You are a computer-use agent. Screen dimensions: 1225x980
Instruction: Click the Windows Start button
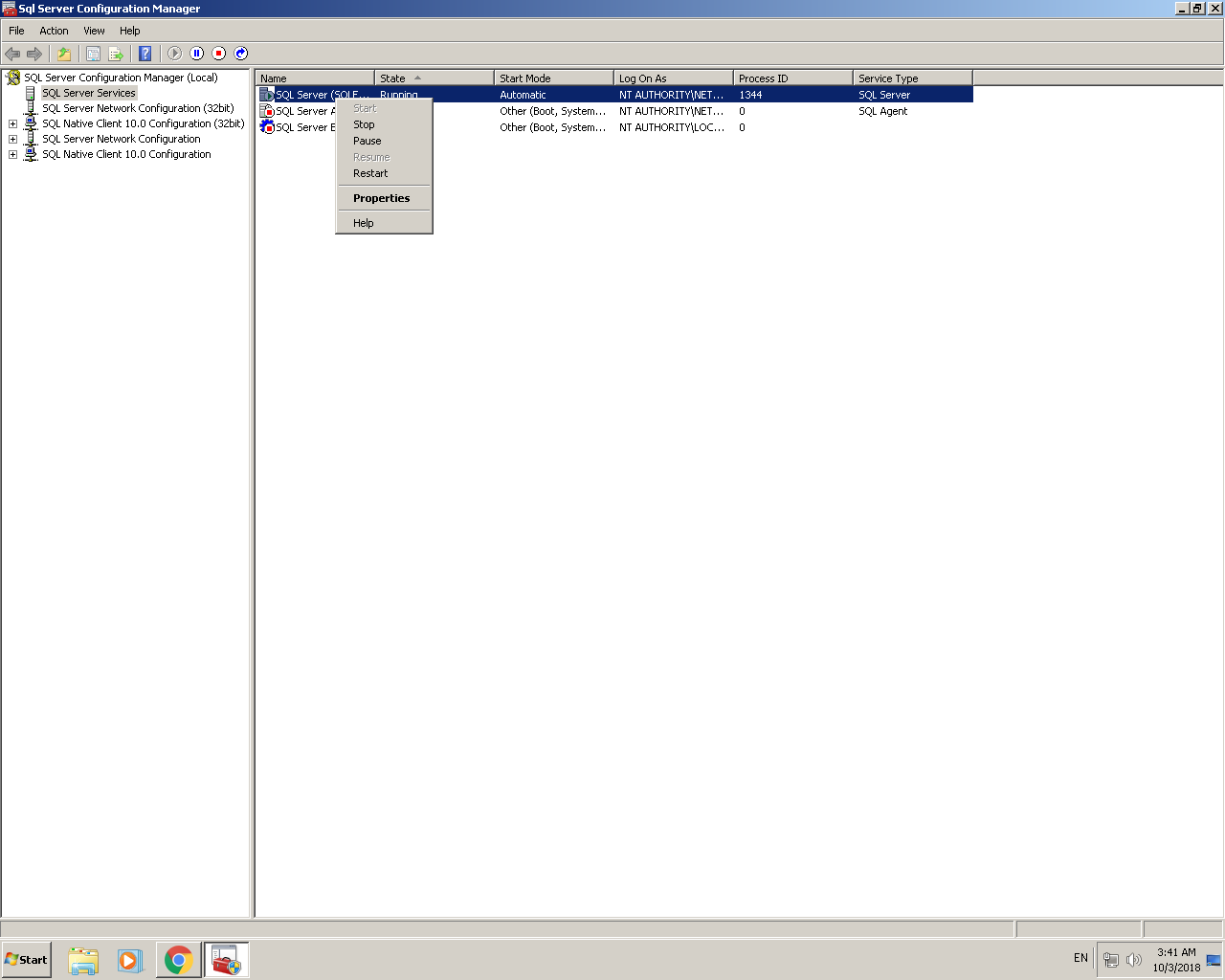(x=26, y=960)
